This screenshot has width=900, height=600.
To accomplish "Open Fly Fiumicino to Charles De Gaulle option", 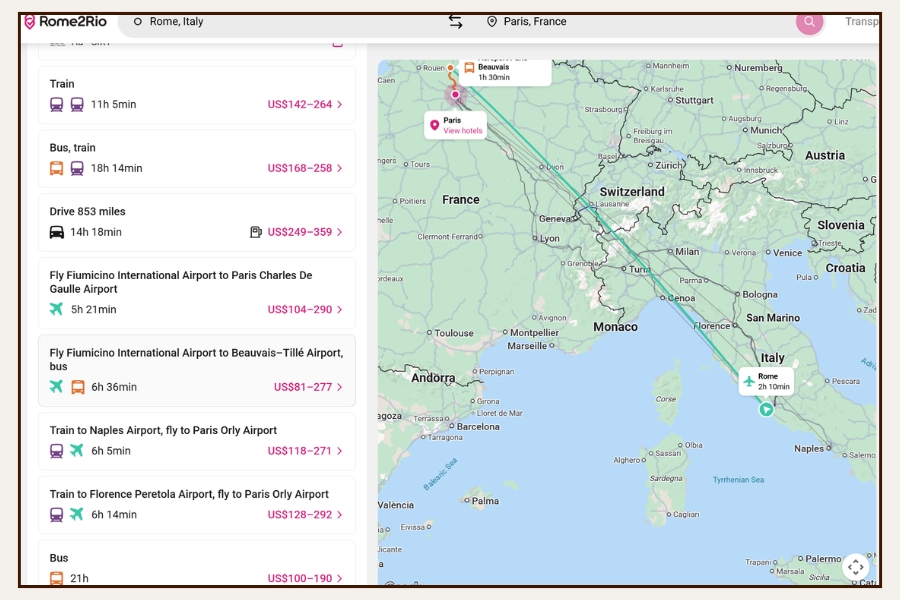I will pyautogui.click(x=197, y=293).
